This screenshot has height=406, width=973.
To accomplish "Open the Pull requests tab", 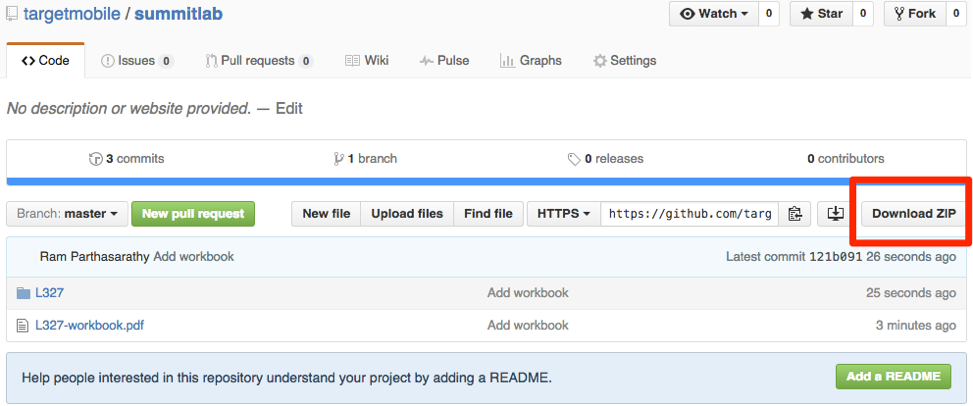I will 259,60.
